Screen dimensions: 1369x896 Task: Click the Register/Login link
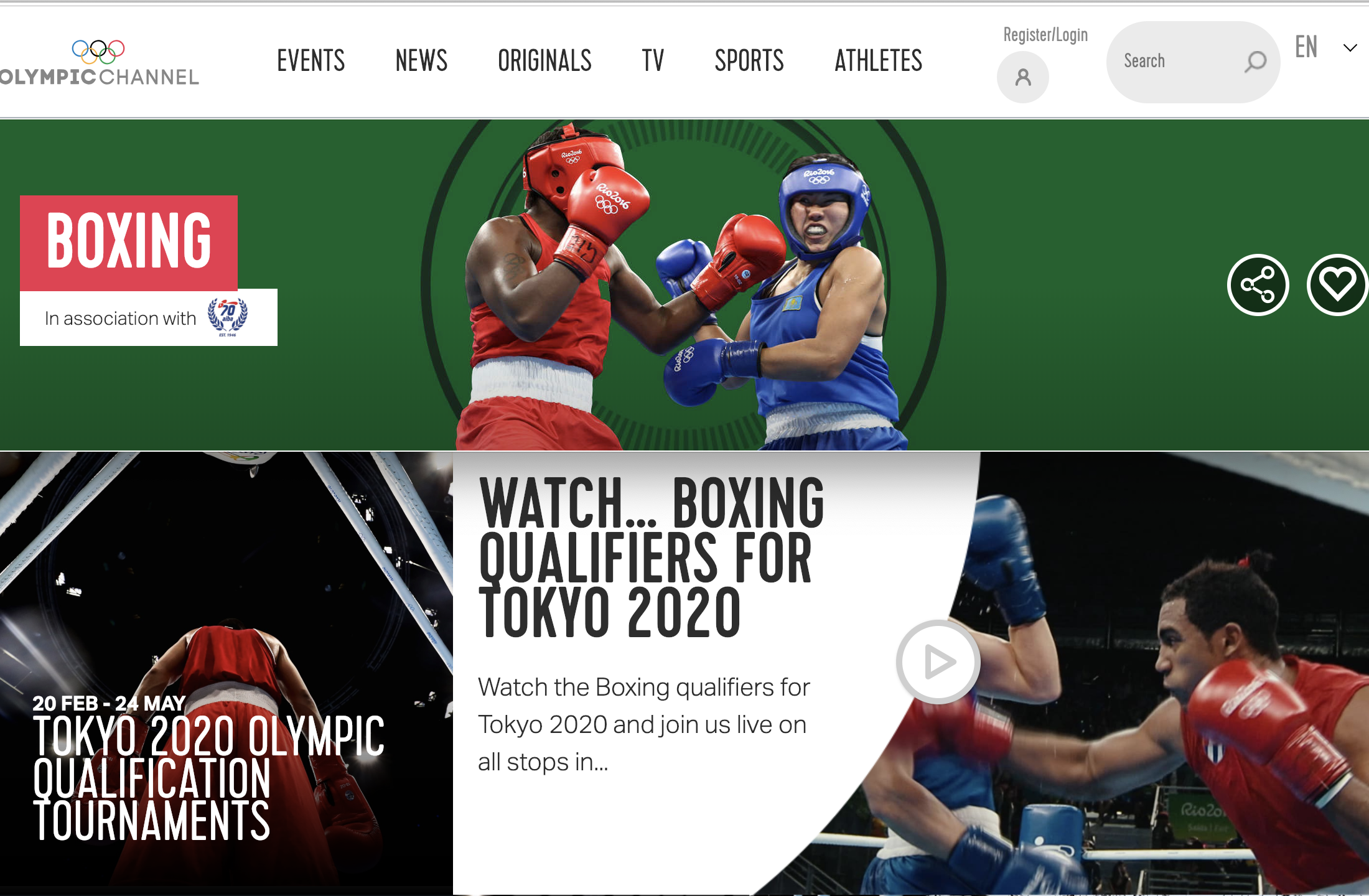[x=1045, y=35]
